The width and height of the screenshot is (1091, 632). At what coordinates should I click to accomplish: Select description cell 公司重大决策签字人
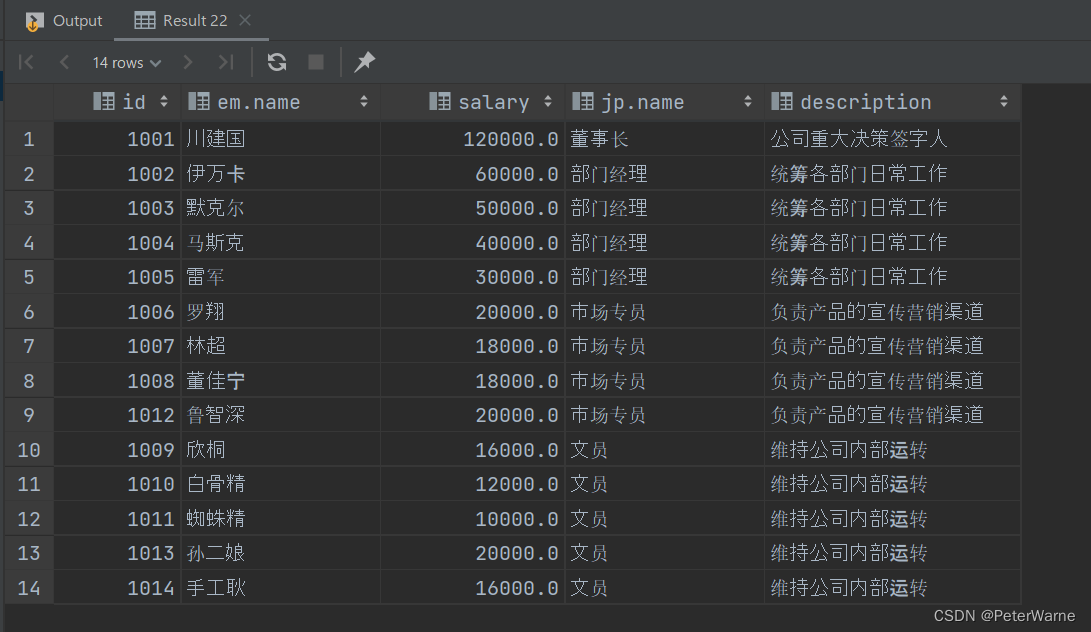click(893, 139)
